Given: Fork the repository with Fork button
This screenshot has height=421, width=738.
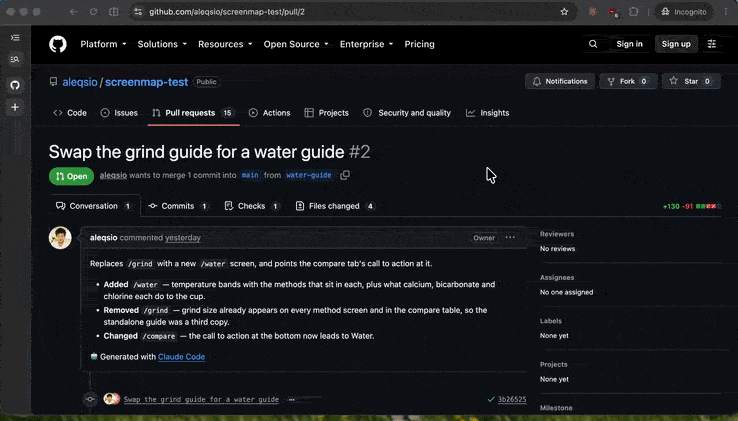Looking at the screenshot, I should [x=628, y=81].
